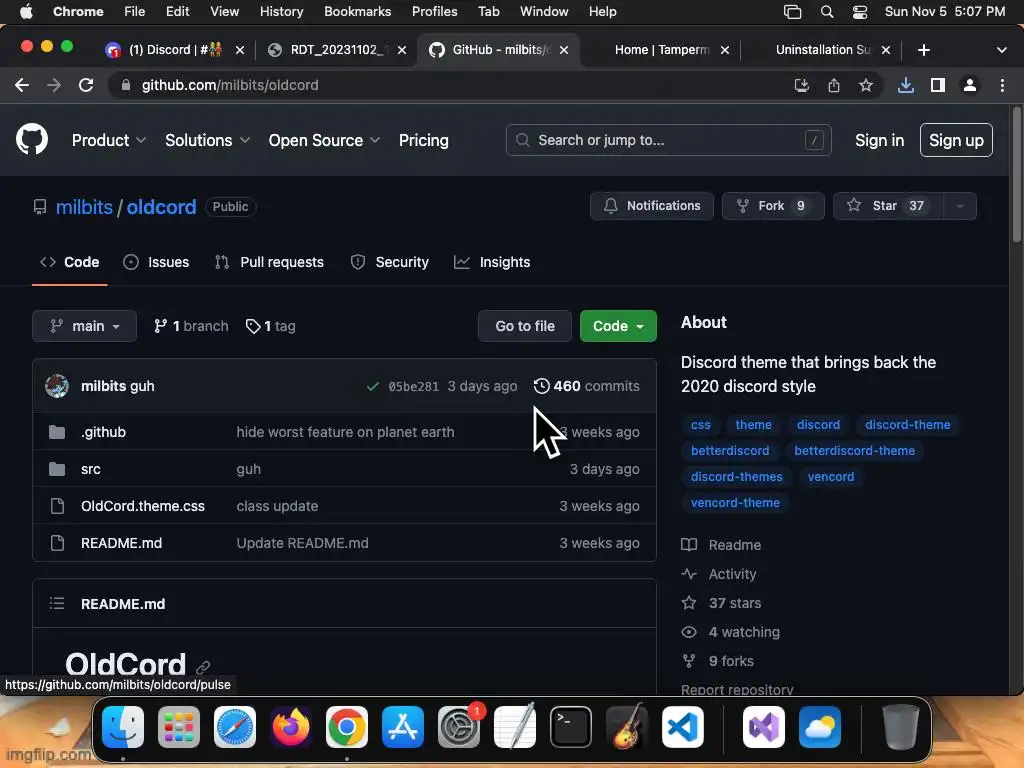Open the OldCord.theme.css file

click(143, 506)
